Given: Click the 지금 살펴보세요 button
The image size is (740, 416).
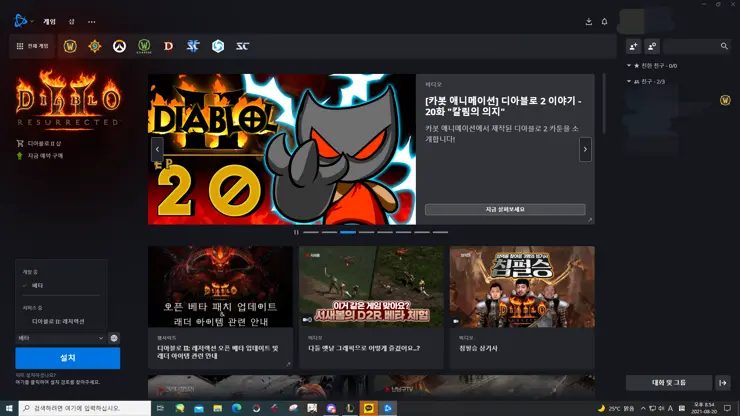Looking at the screenshot, I should [505, 209].
